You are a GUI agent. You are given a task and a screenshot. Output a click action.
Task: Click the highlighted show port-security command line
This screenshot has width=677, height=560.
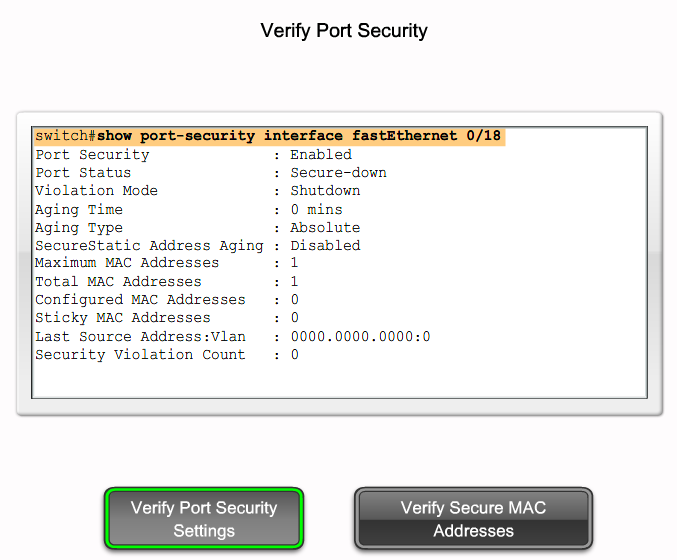[x=270, y=136]
